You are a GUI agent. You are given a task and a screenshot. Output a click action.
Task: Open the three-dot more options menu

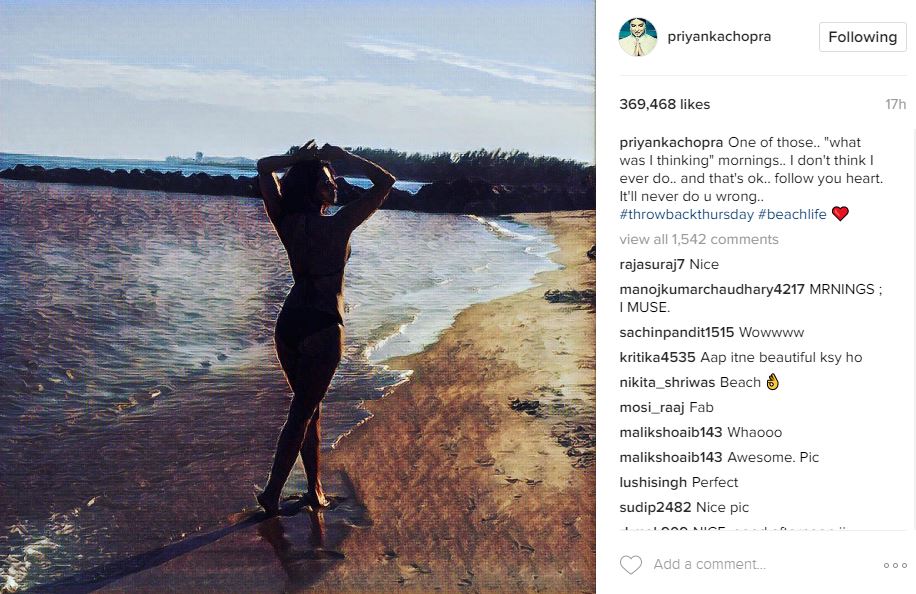pos(895,565)
